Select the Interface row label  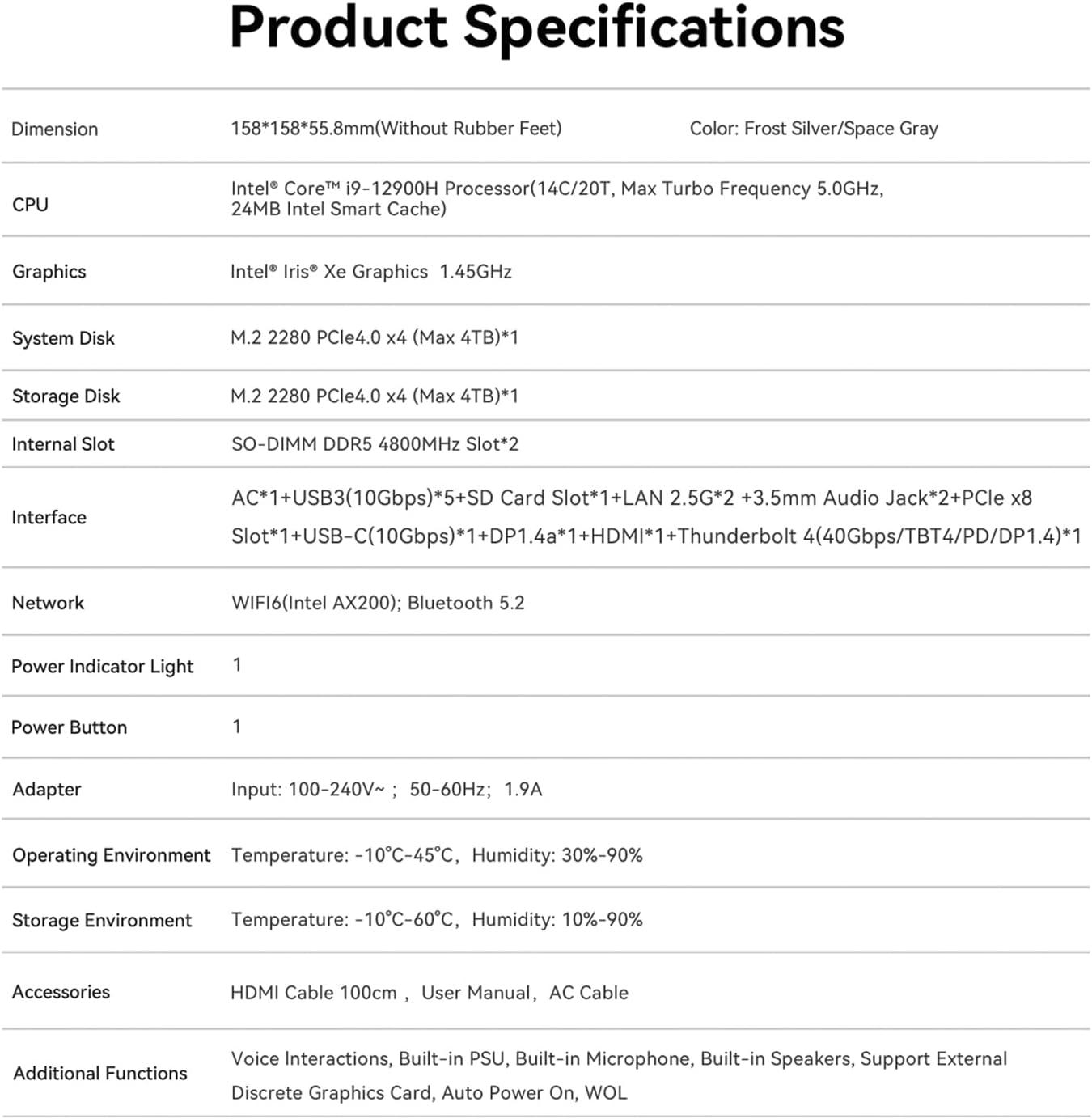pos(49,517)
